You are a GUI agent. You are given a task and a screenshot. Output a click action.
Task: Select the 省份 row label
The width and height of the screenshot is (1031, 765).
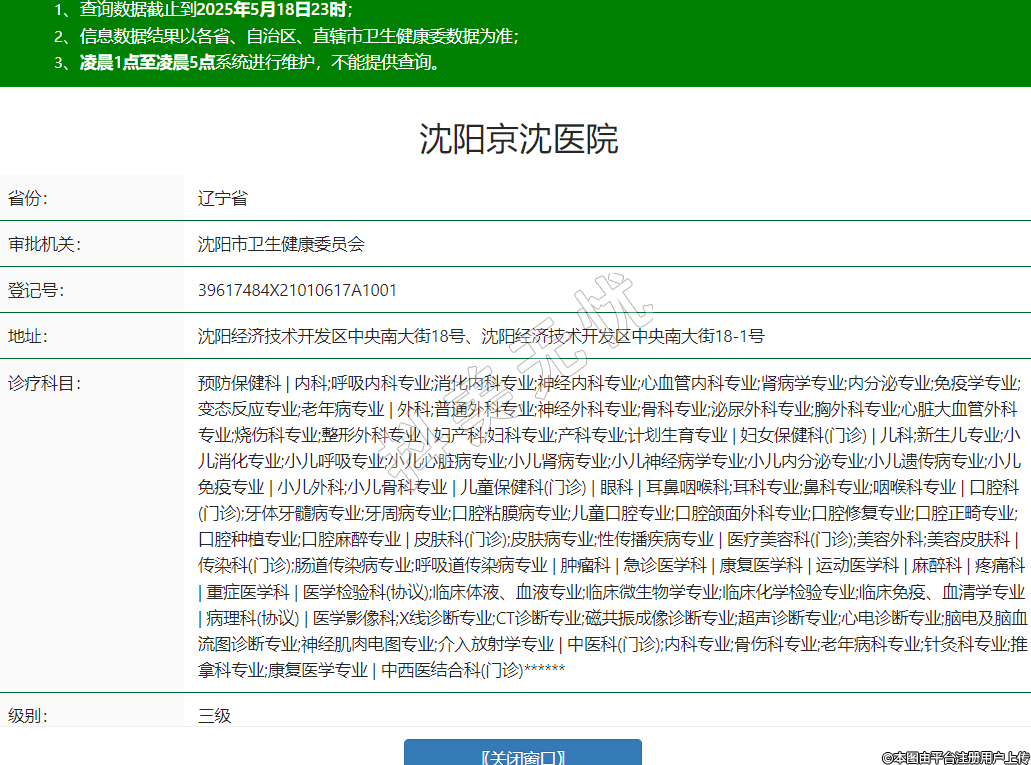coord(28,198)
